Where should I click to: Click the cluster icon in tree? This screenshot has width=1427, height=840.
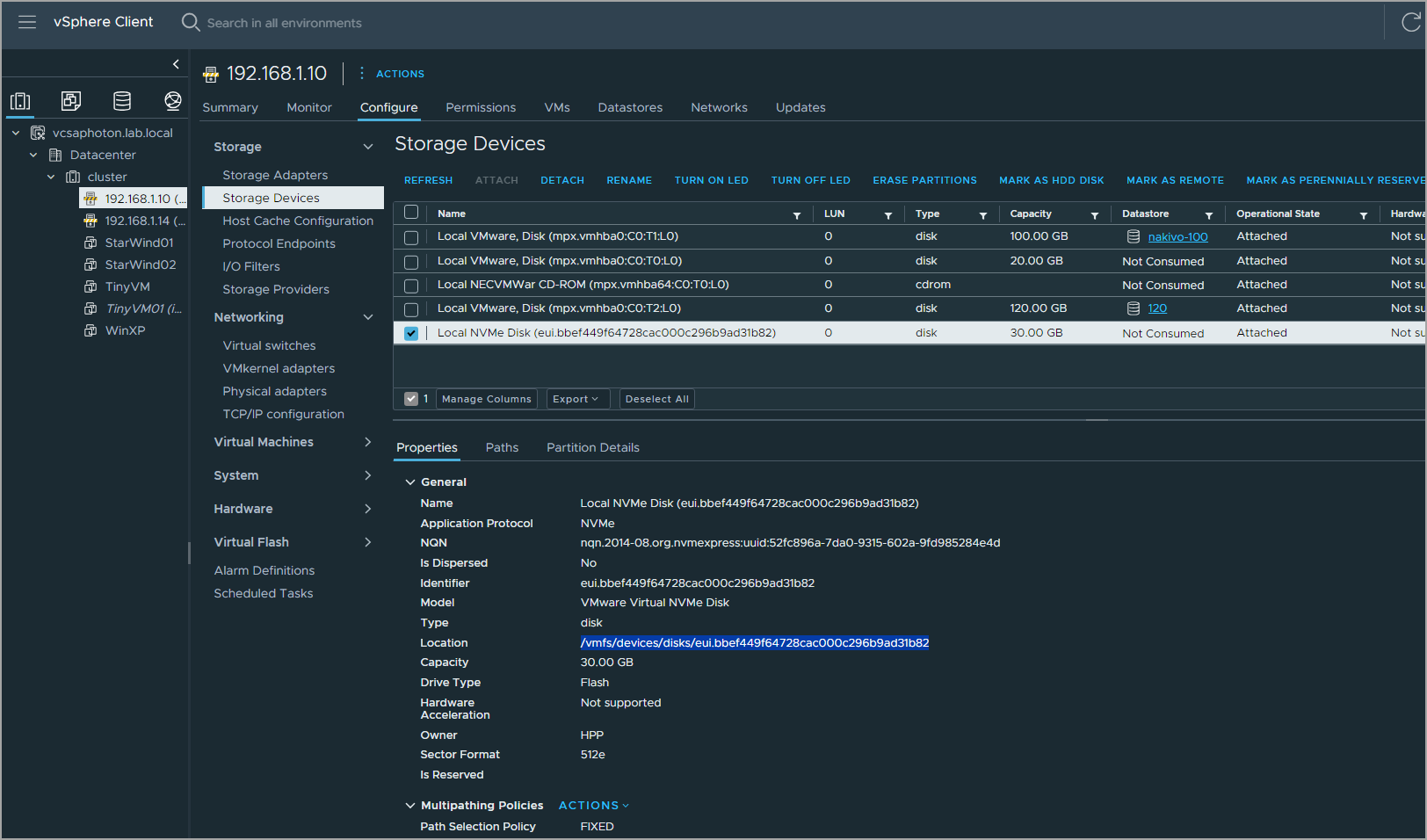(x=73, y=177)
